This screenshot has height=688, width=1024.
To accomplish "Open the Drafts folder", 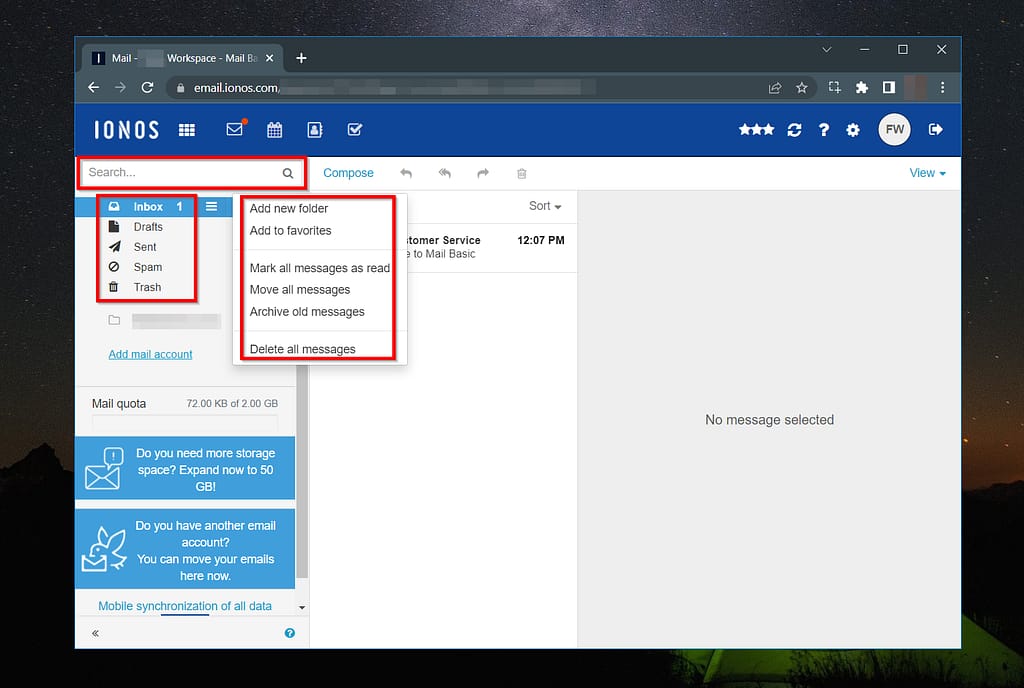I will [148, 227].
